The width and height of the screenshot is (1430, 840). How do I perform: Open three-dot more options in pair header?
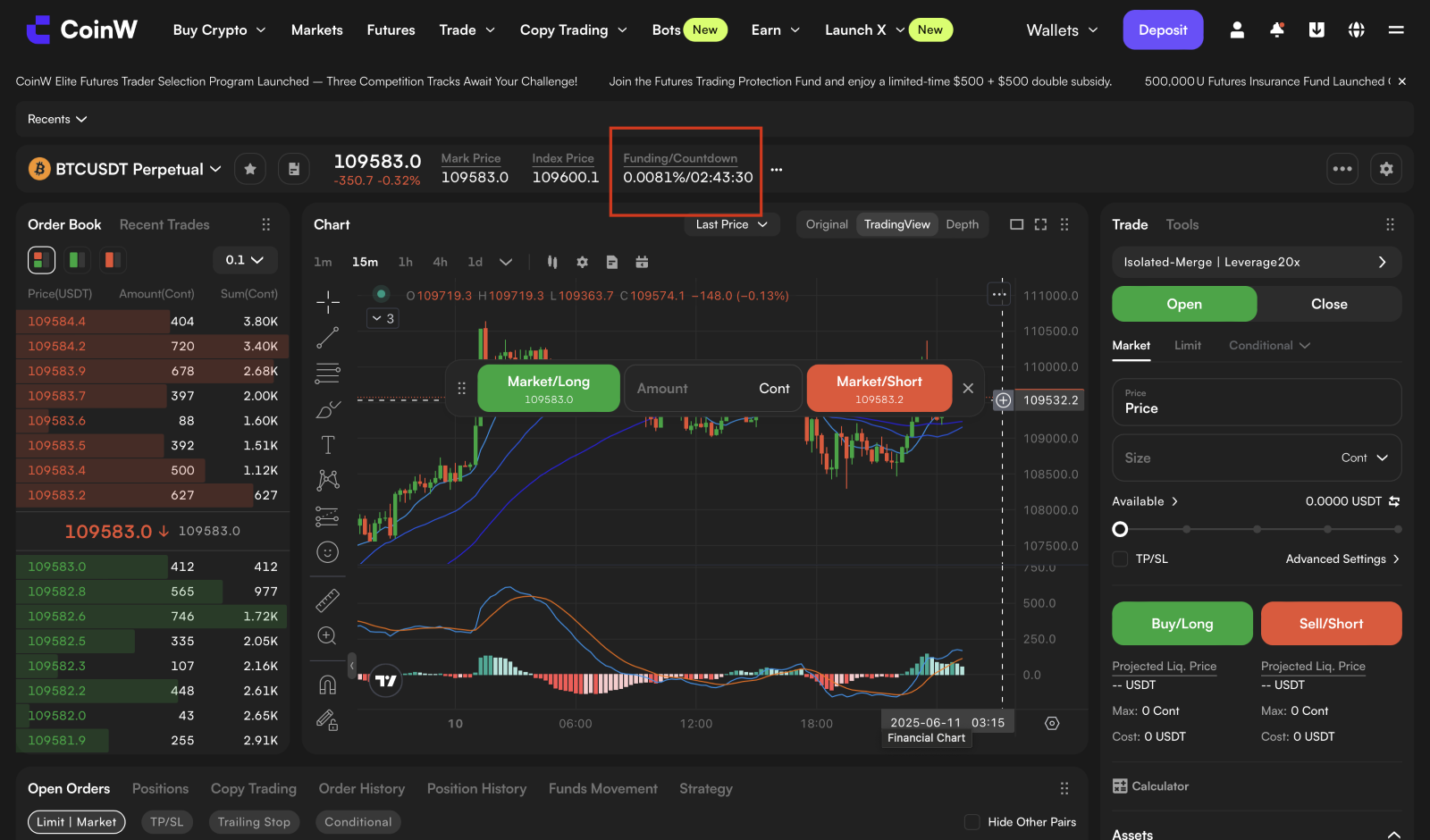(1342, 169)
